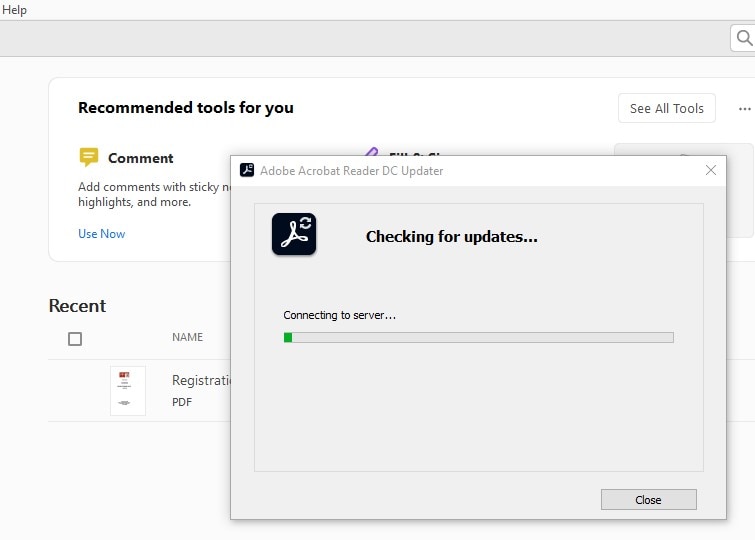Click the Acrobat icon in Updater title bar
Image resolution: width=755 pixels, height=540 pixels.
247,170
